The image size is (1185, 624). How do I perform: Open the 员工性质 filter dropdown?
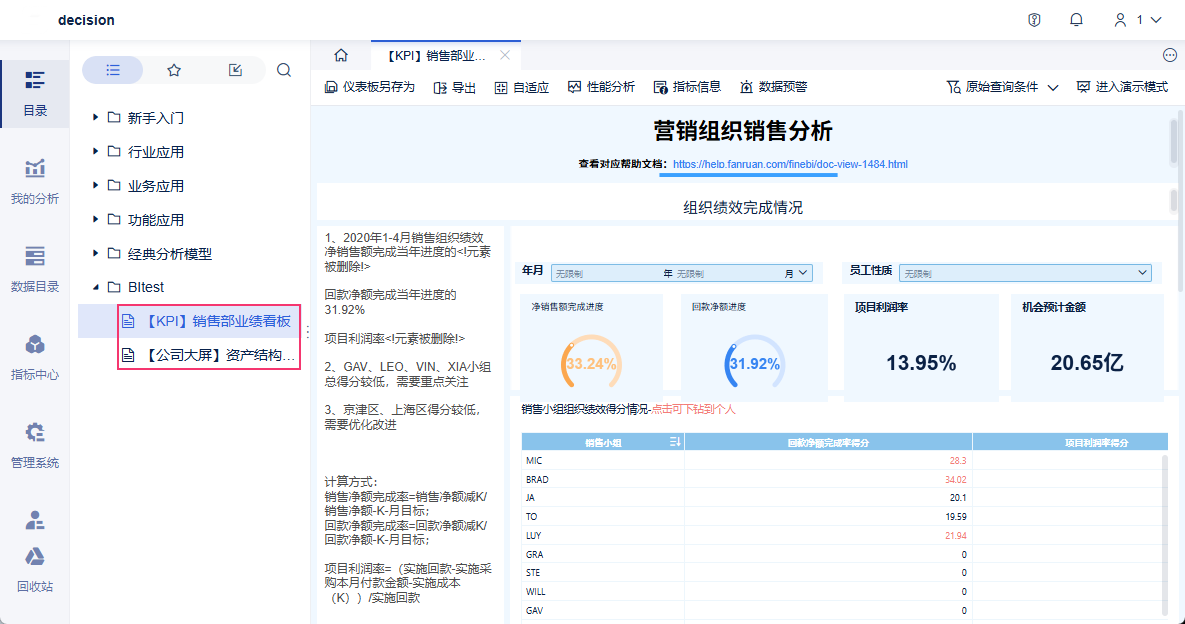click(x=1025, y=273)
